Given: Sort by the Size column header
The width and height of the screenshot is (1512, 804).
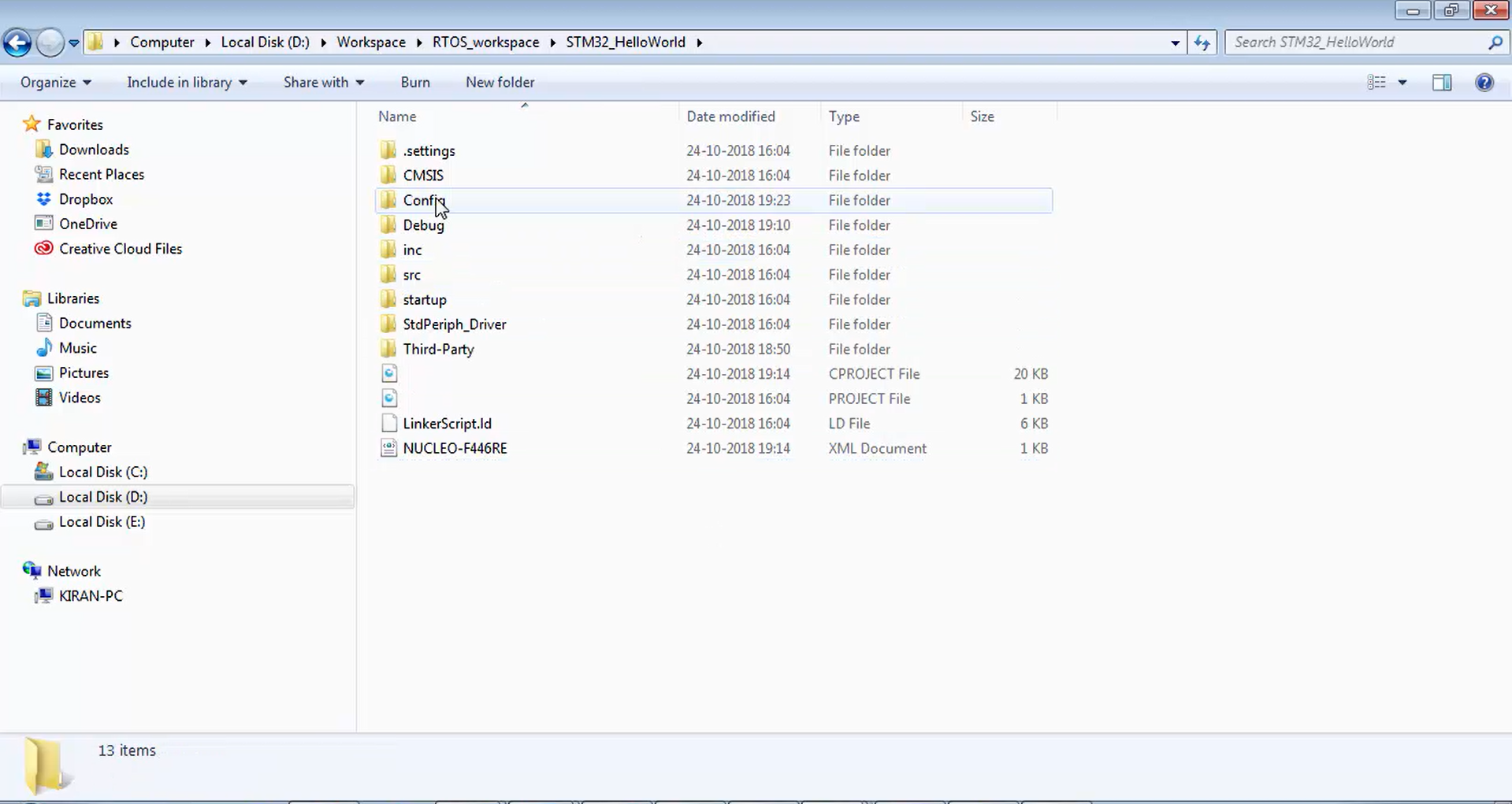Looking at the screenshot, I should [x=982, y=117].
